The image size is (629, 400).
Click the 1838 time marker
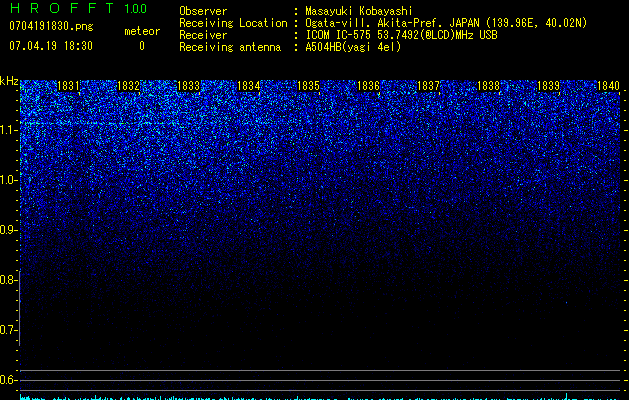(x=489, y=86)
